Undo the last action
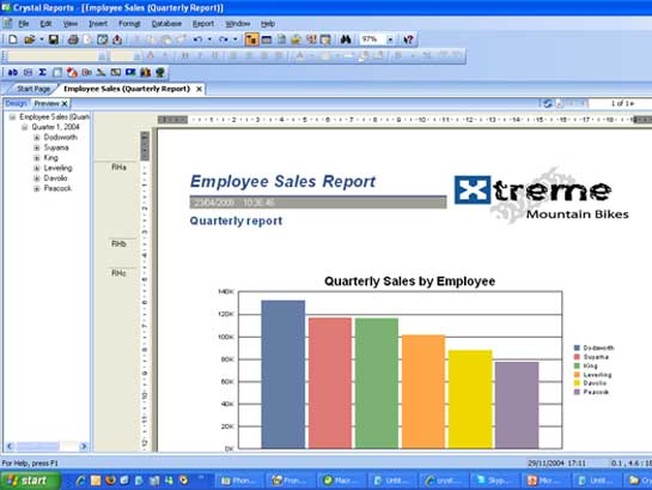The width and height of the screenshot is (652, 490). point(198,40)
